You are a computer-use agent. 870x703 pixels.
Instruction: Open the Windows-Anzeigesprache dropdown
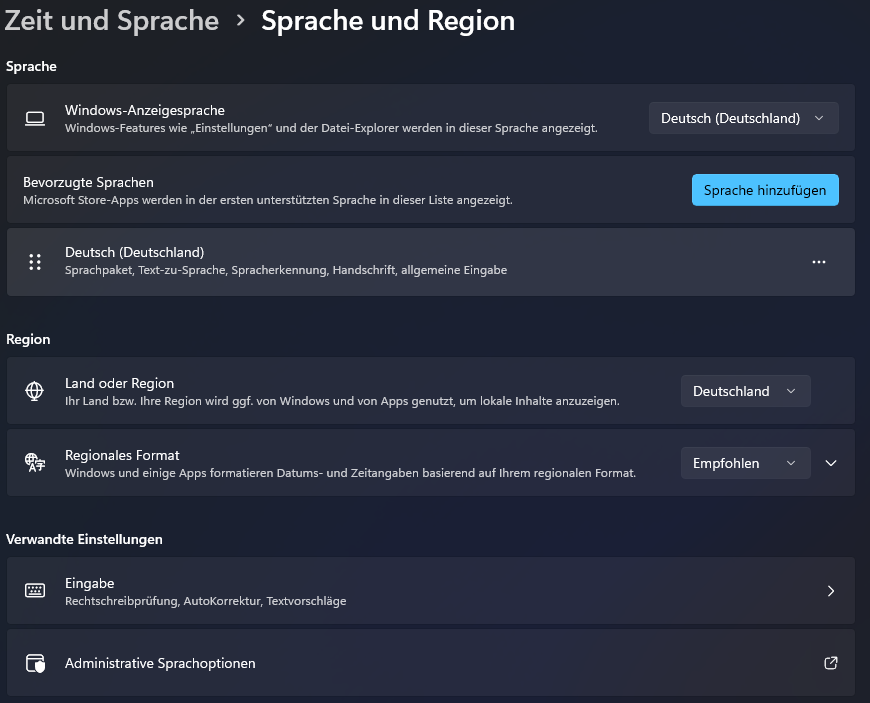(743, 118)
